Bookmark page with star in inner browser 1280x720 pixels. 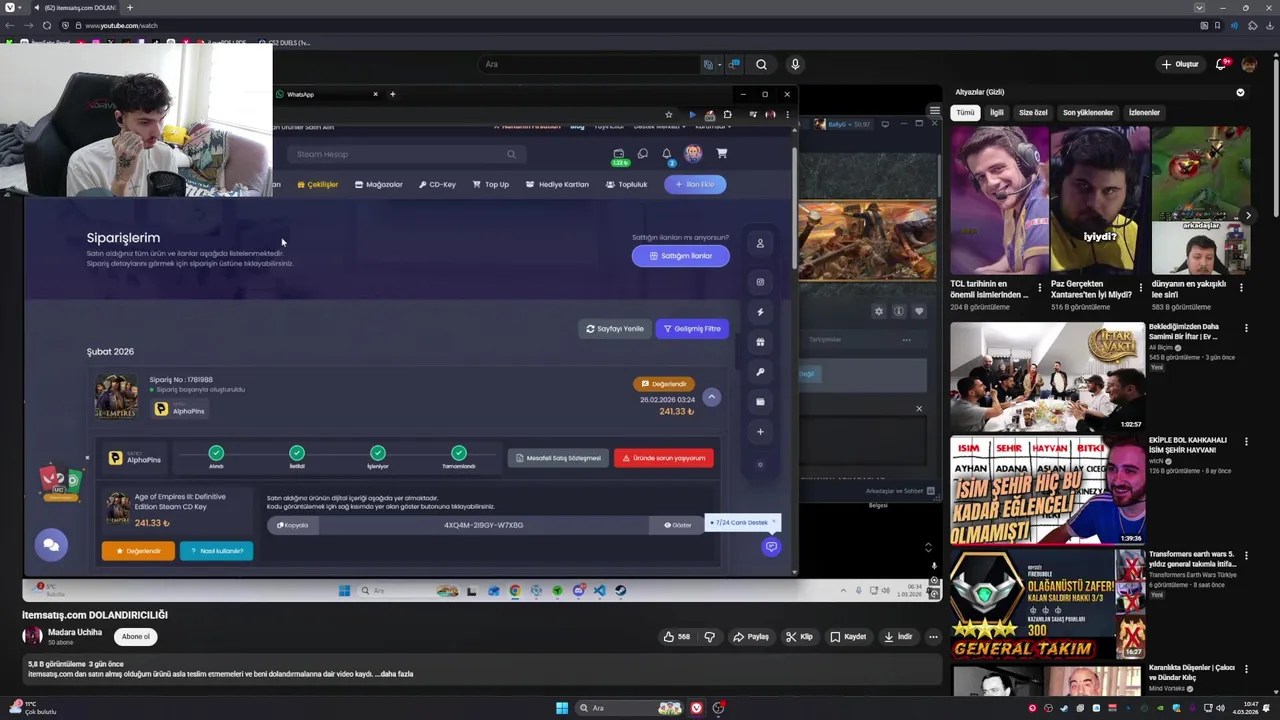click(x=669, y=114)
